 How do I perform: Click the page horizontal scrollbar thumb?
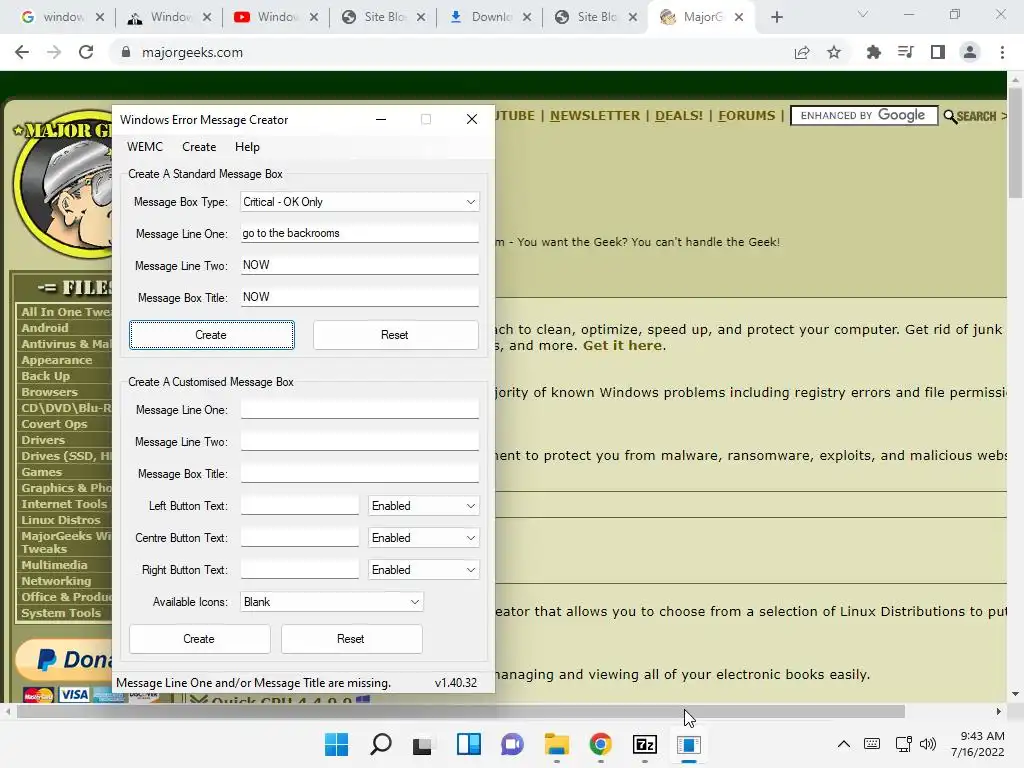tap(460, 712)
